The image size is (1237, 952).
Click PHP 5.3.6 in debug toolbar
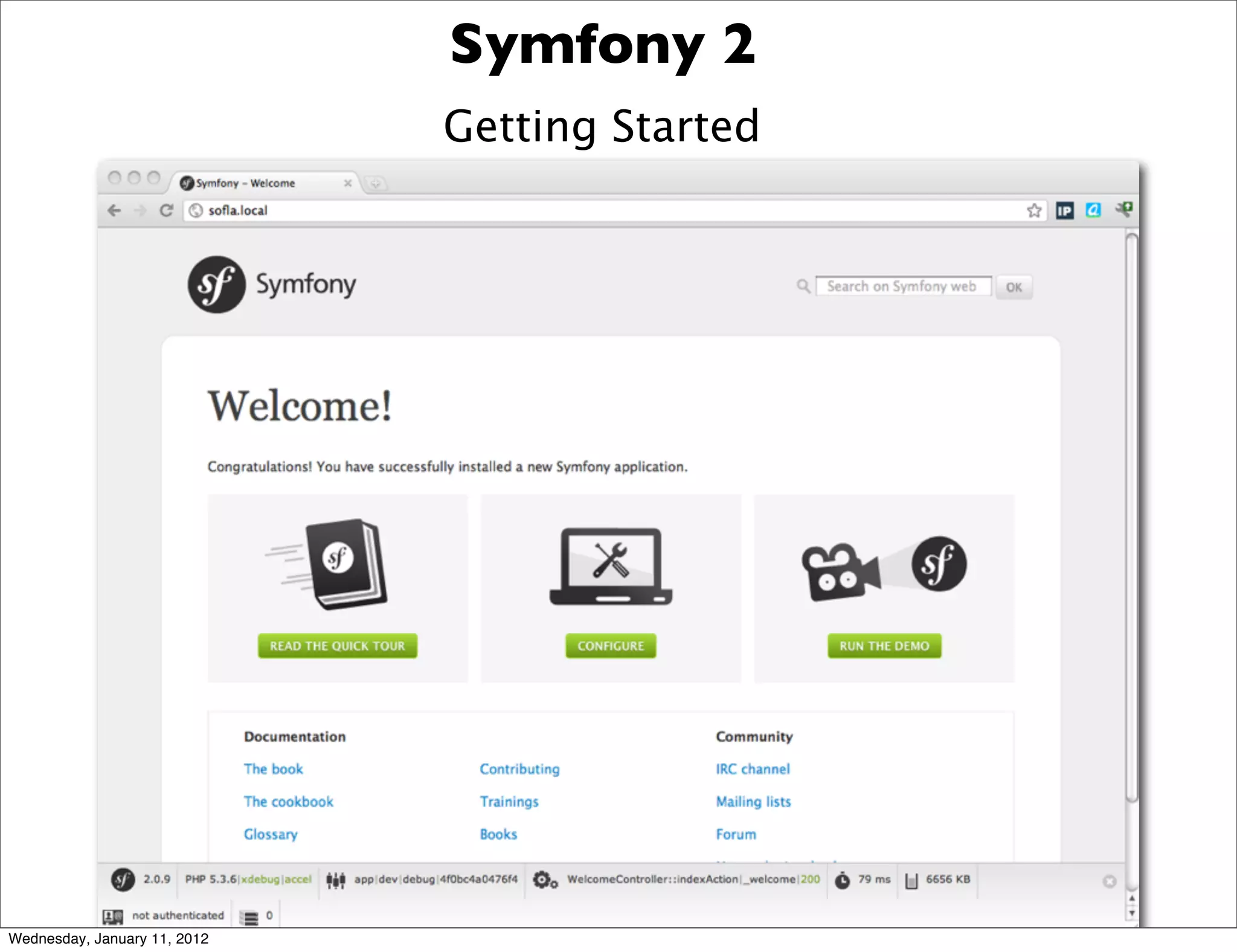pos(211,880)
